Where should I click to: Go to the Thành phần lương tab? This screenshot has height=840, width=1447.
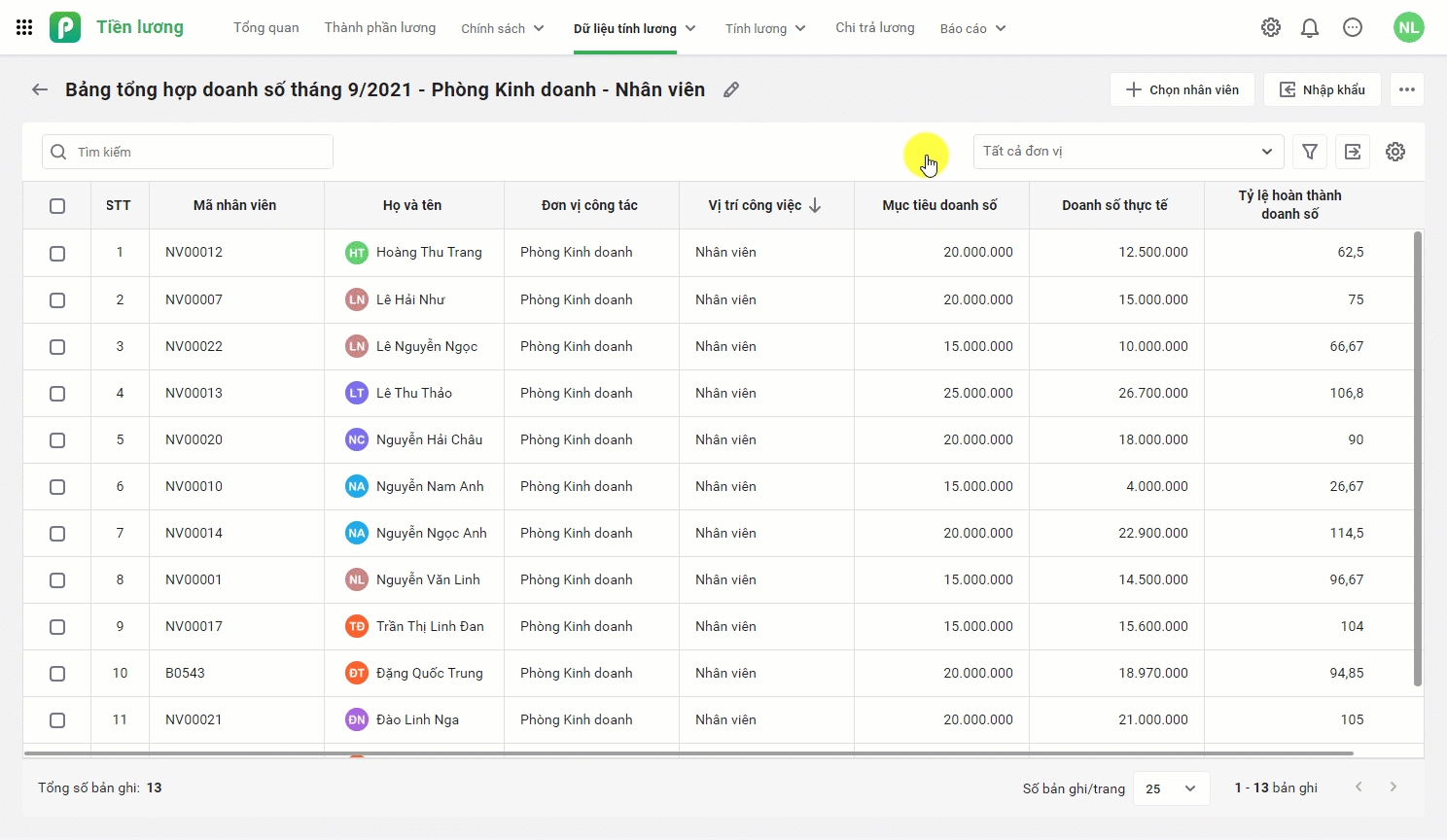coord(380,27)
